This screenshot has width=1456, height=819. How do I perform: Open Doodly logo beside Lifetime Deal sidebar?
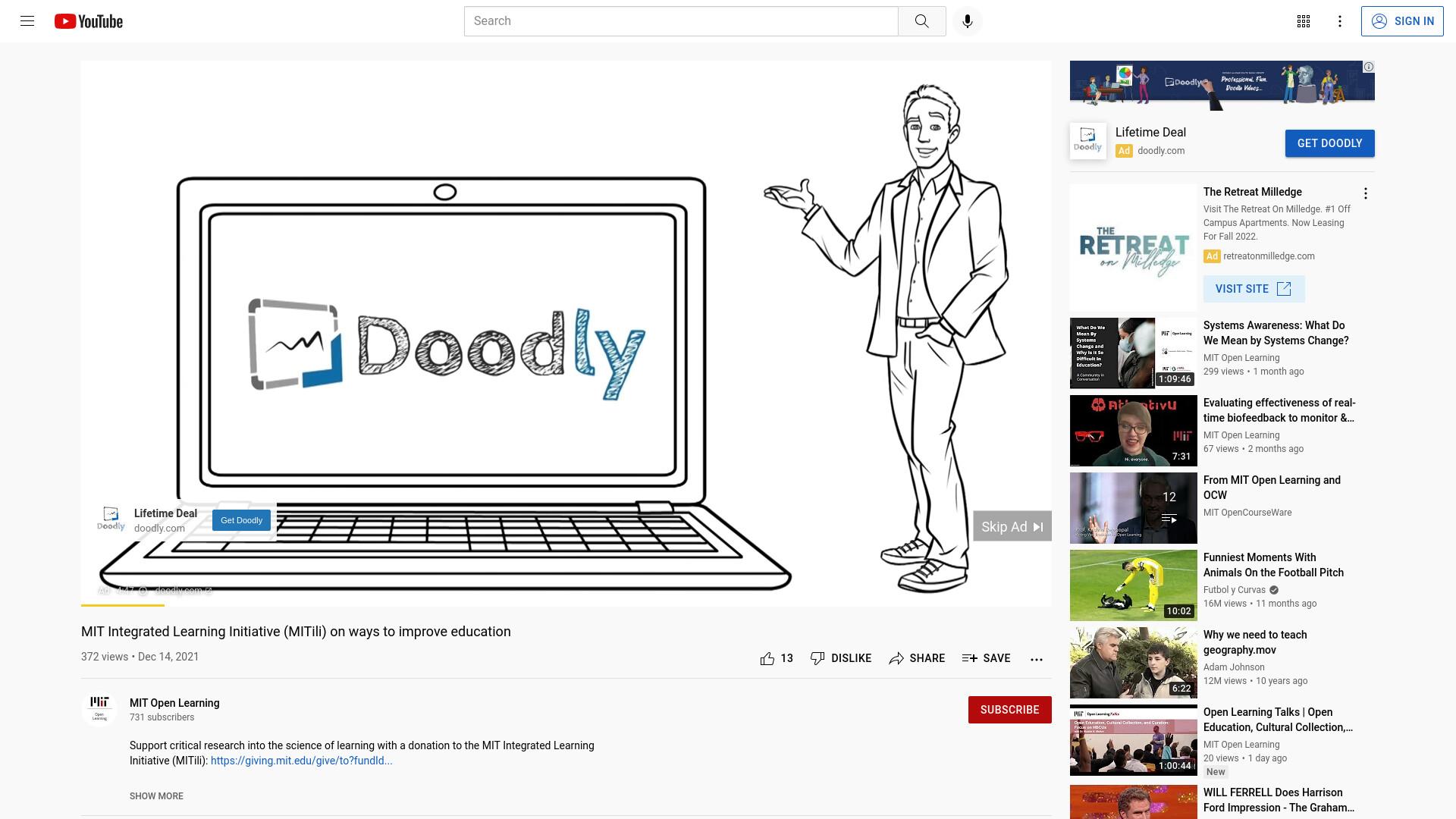[1087, 141]
